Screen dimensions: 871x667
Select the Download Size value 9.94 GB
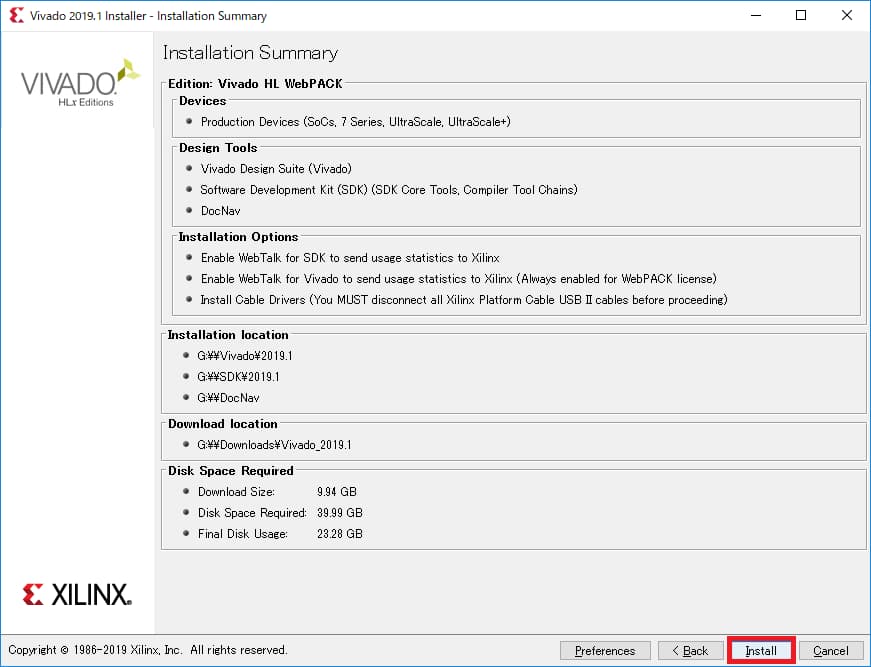[x=337, y=492]
